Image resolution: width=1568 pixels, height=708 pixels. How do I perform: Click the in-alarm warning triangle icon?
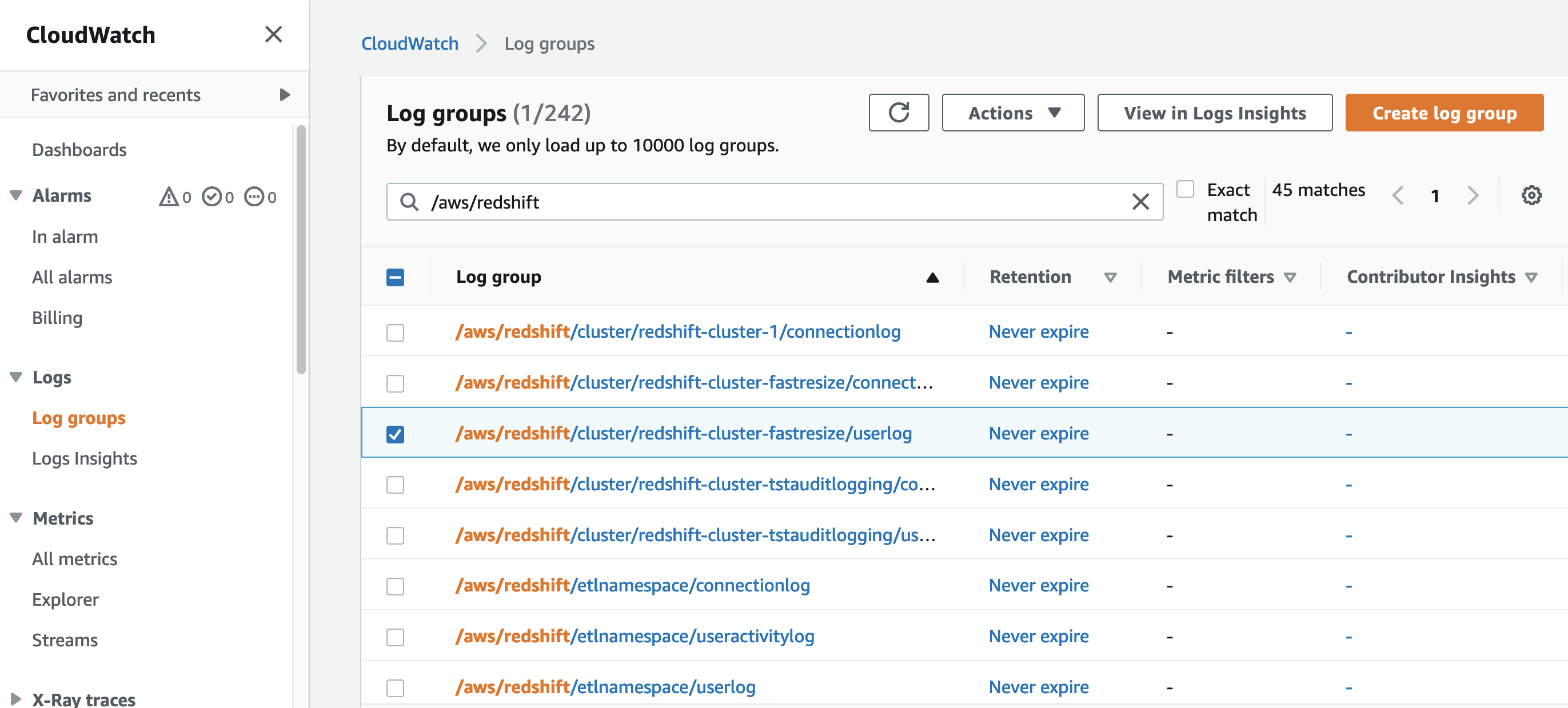[x=169, y=197]
